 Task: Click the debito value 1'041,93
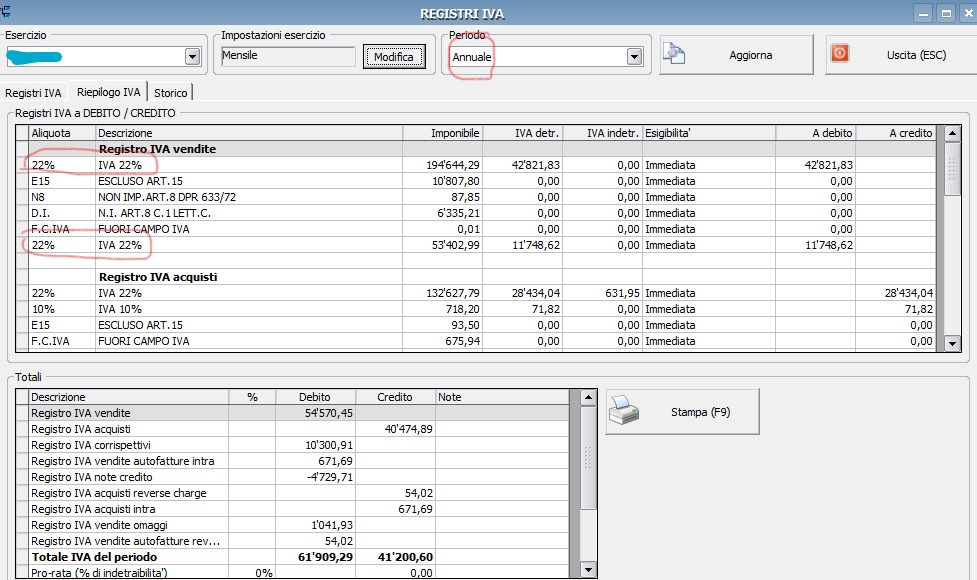point(332,525)
